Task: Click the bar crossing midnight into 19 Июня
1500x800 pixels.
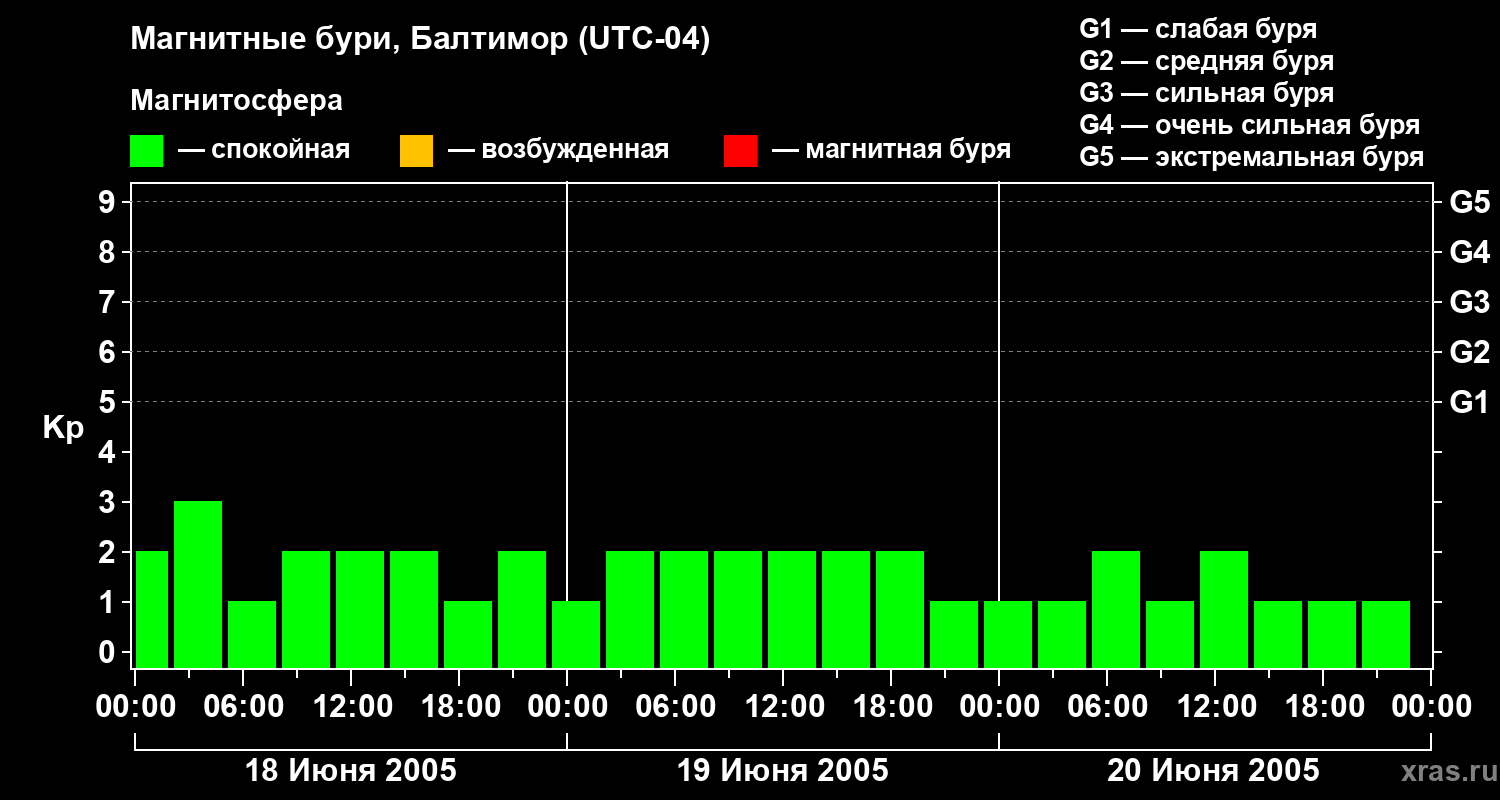Action: [x=576, y=634]
